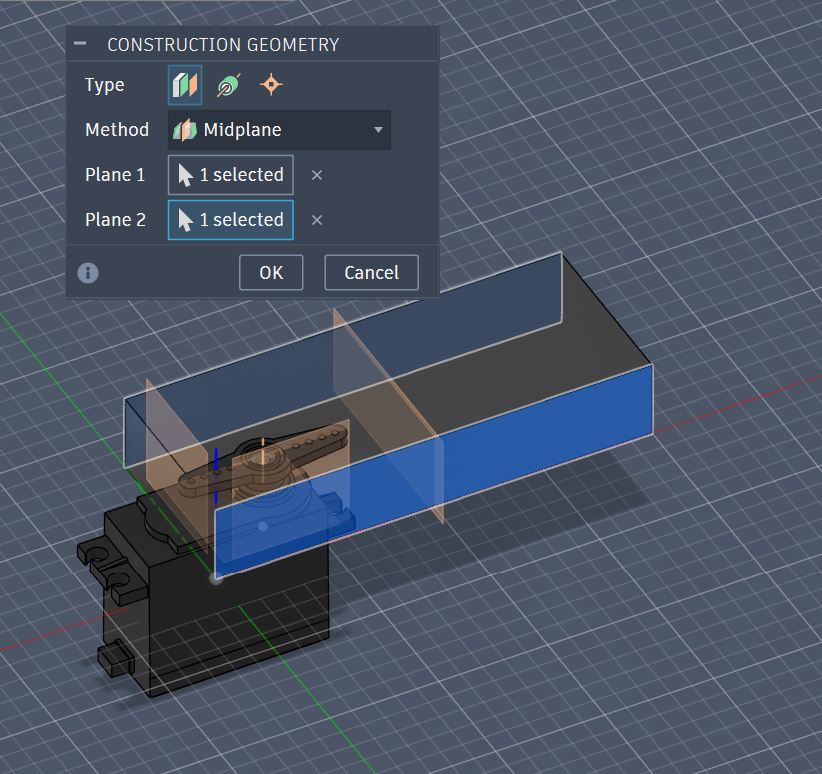Confirm the midplane with OK

coord(271,272)
